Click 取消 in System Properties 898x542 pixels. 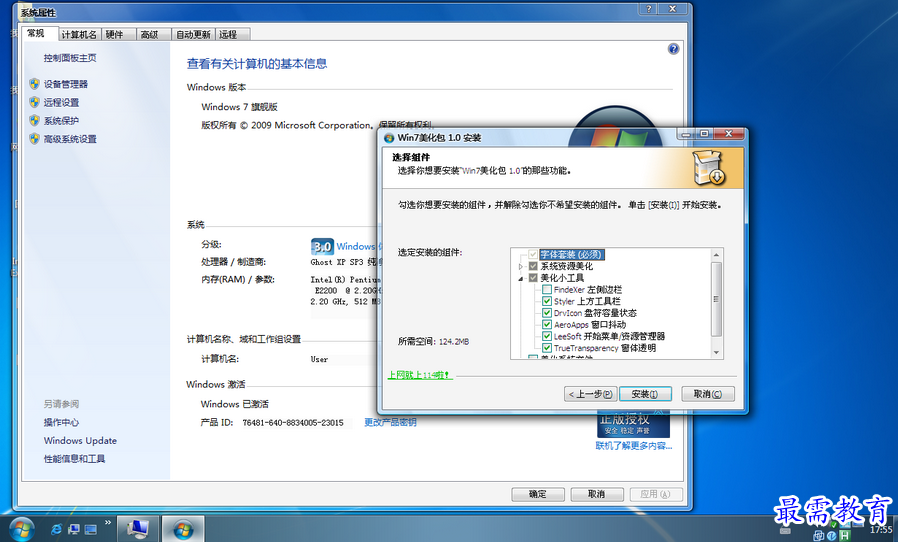coord(596,494)
